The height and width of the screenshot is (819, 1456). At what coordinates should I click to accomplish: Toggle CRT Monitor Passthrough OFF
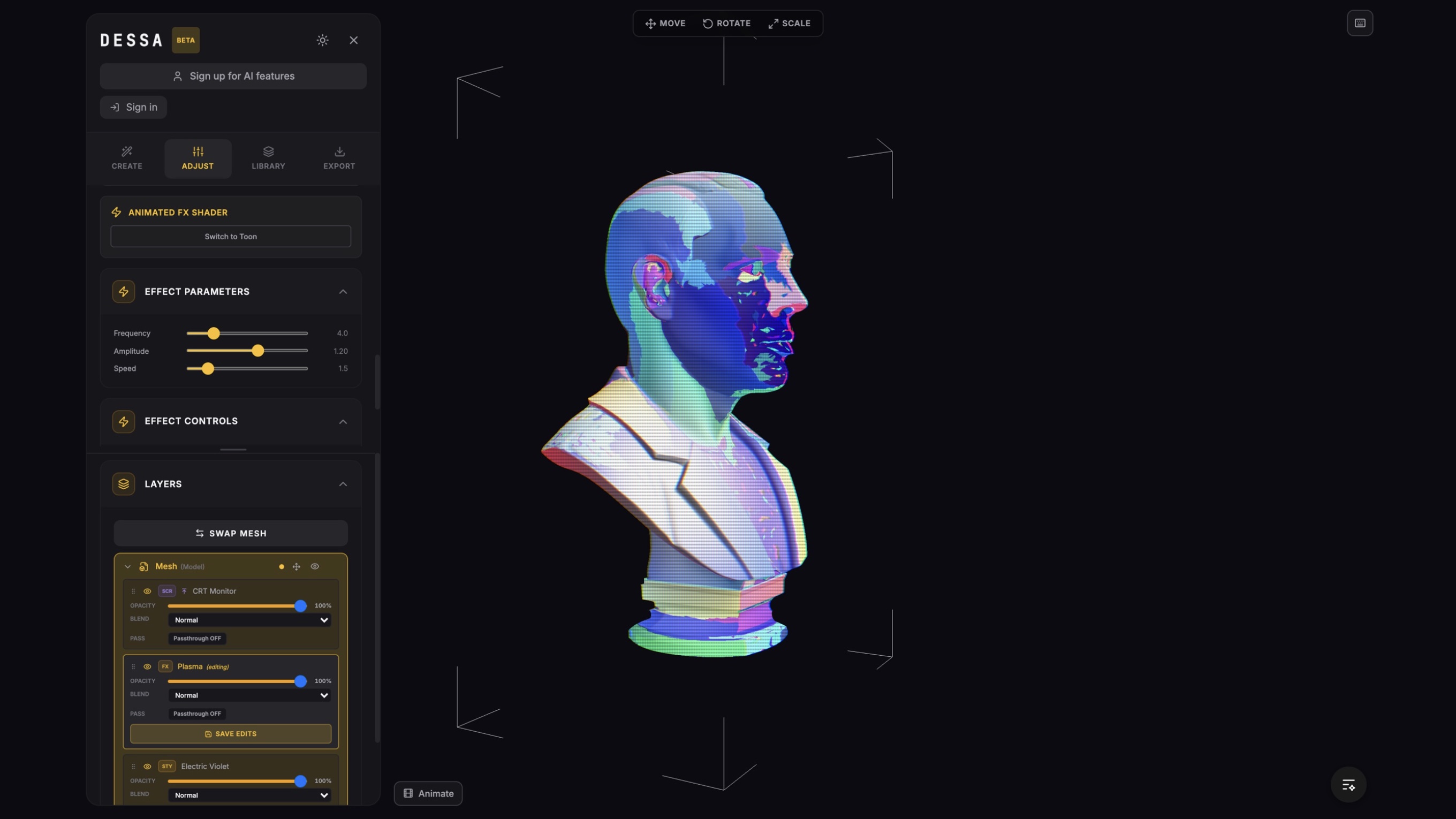198,639
